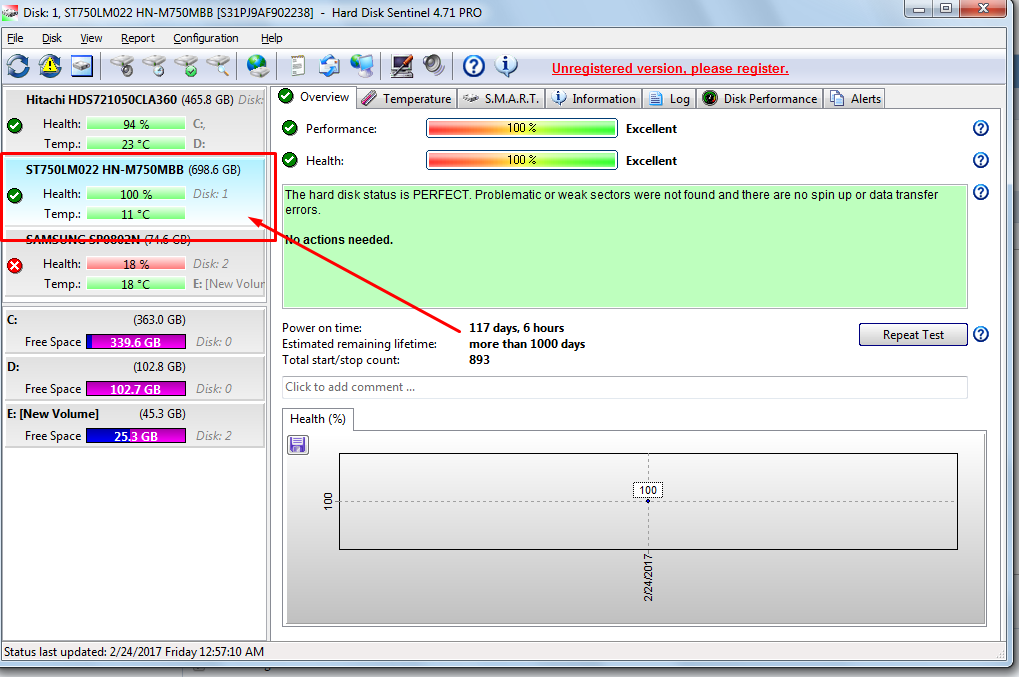Click the C: drive 339.6 GB free space bar
Image resolution: width=1019 pixels, height=677 pixels.
coord(136,342)
